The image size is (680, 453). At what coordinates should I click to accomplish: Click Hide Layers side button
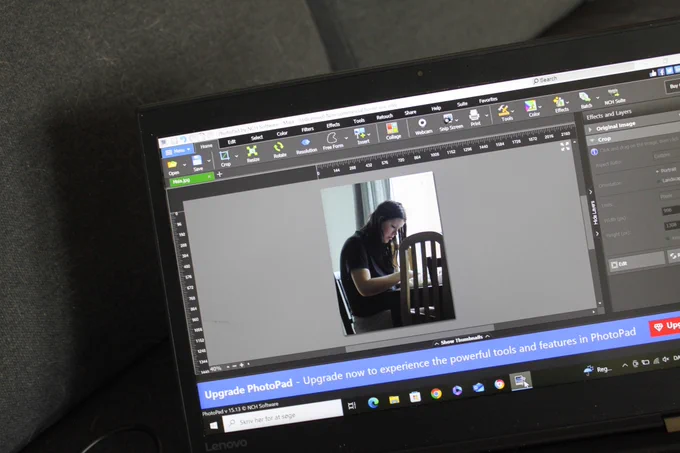pos(595,212)
